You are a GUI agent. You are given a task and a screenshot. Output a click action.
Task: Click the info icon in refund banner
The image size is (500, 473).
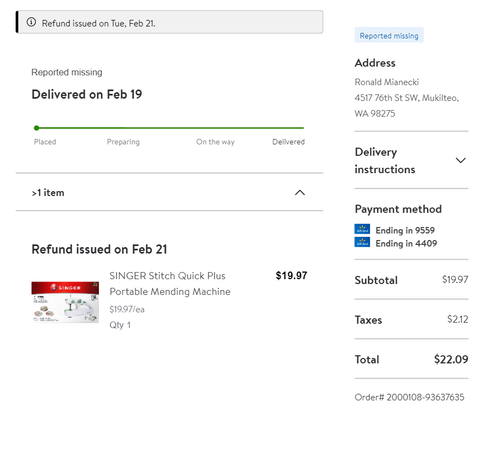(31, 22)
